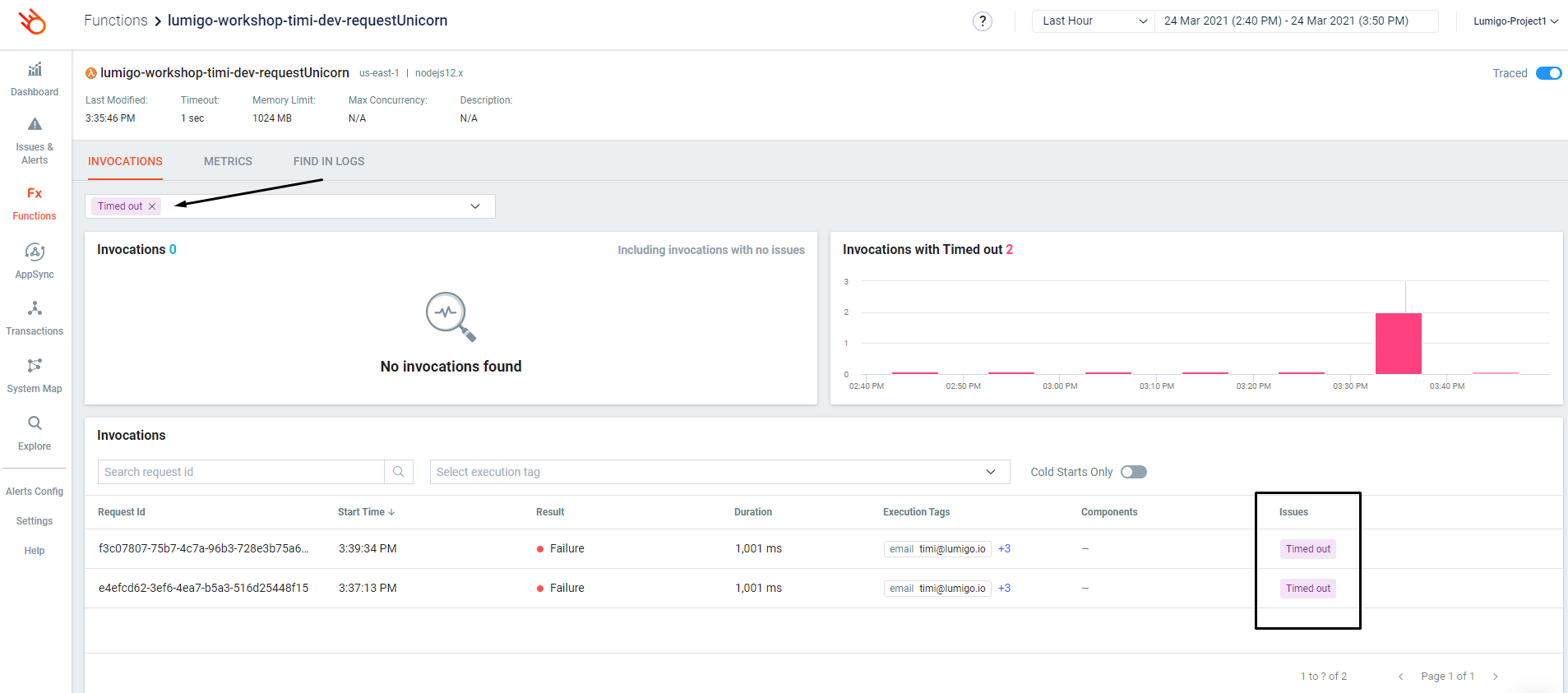The height and width of the screenshot is (693, 1568).
Task: Go to next page arrow
Action: click(x=1496, y=677)
